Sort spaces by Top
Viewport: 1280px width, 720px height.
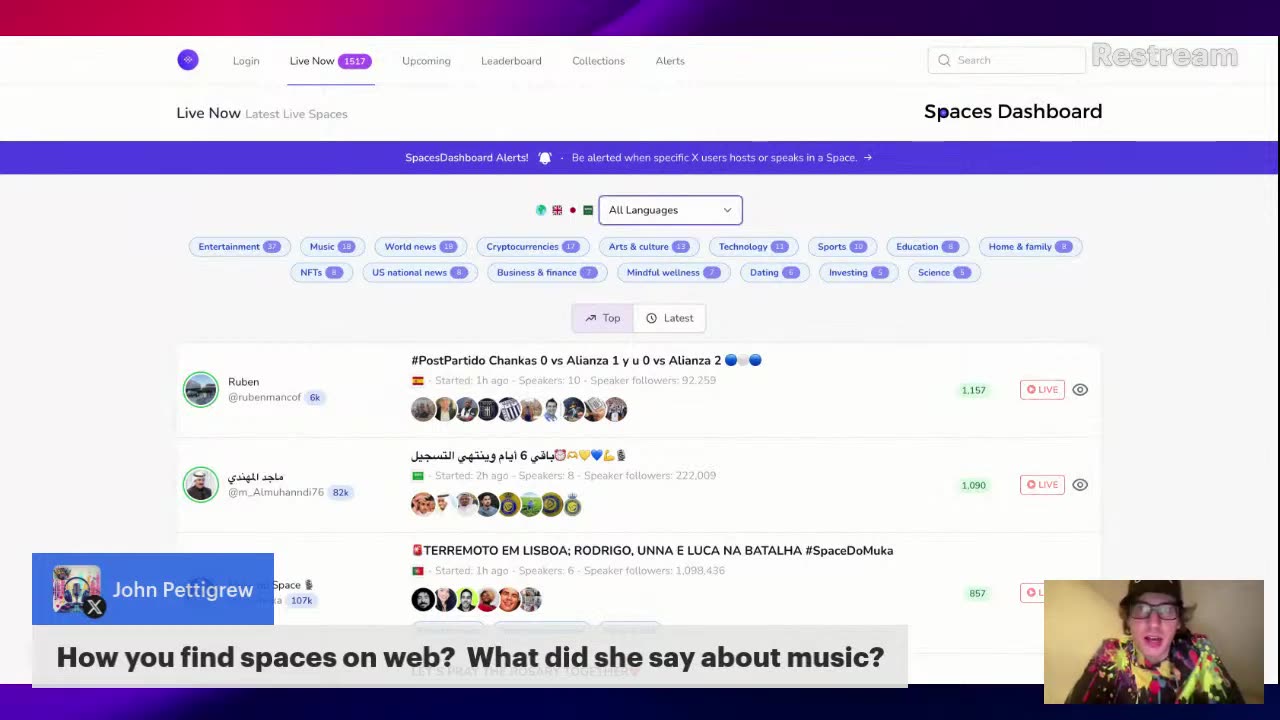[x=603, y=318]
